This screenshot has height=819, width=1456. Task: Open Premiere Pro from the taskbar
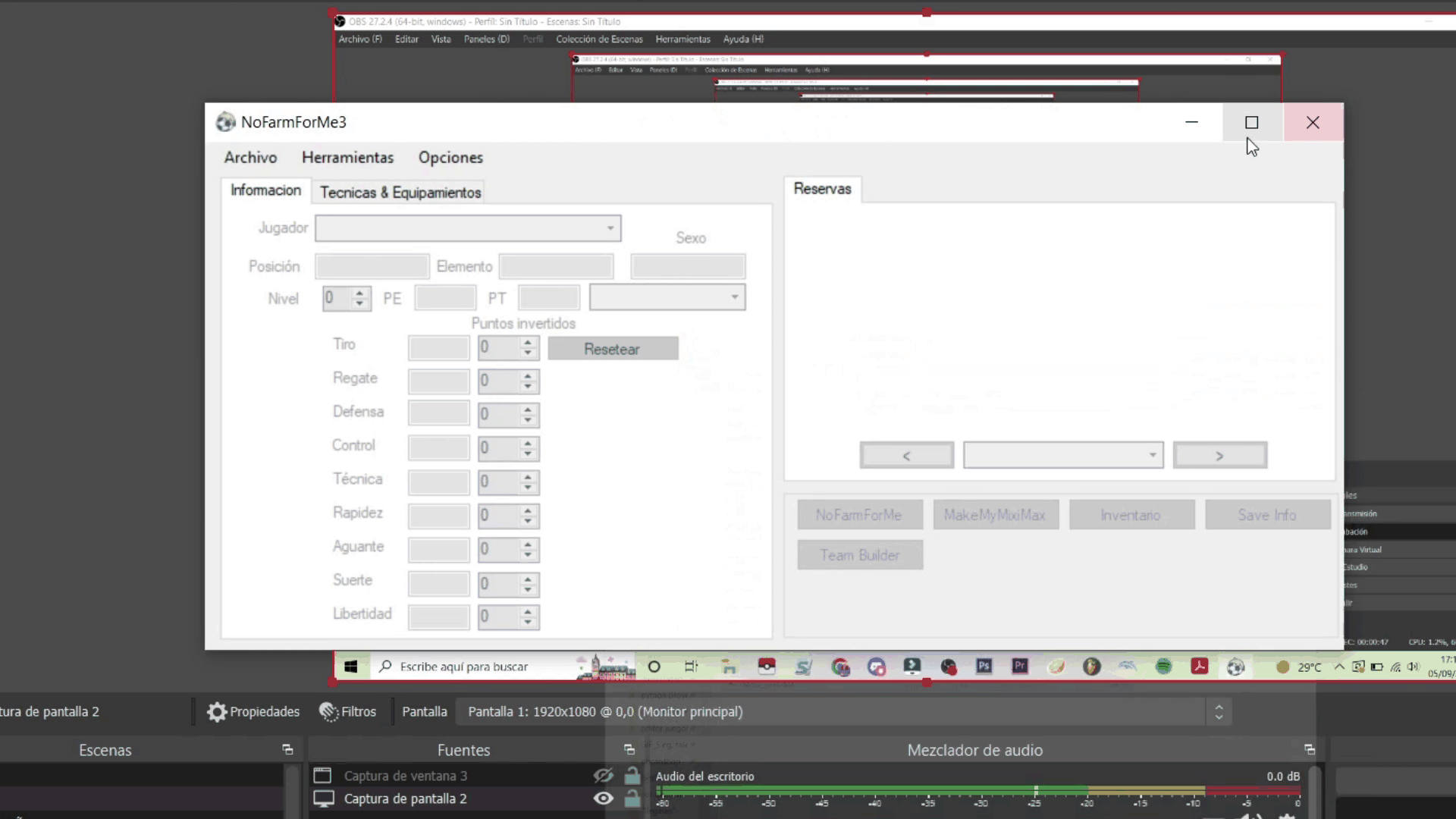click(x=1019, y=667)
